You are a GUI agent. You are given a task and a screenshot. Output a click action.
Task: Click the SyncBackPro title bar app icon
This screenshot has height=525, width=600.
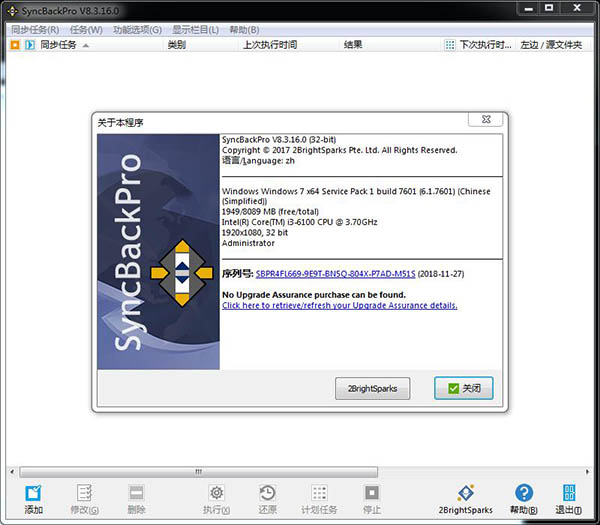coord(12,11)
